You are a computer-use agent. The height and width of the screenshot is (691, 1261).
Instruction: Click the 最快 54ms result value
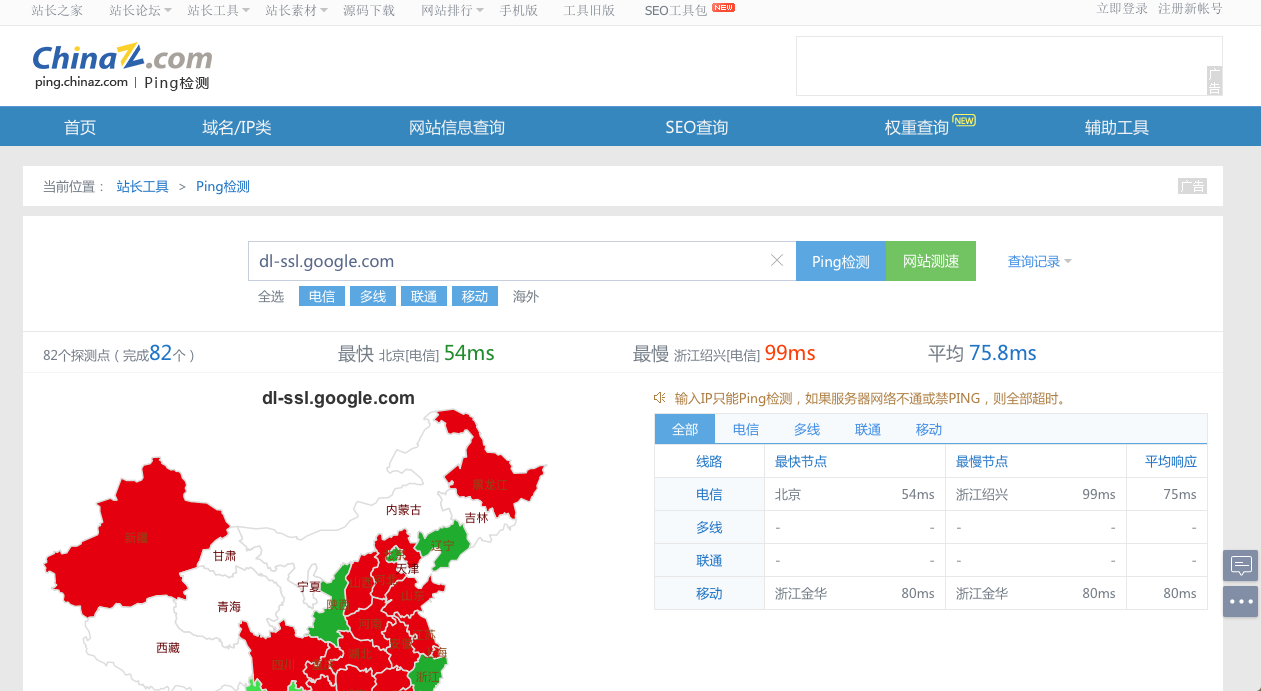[469, 353]
